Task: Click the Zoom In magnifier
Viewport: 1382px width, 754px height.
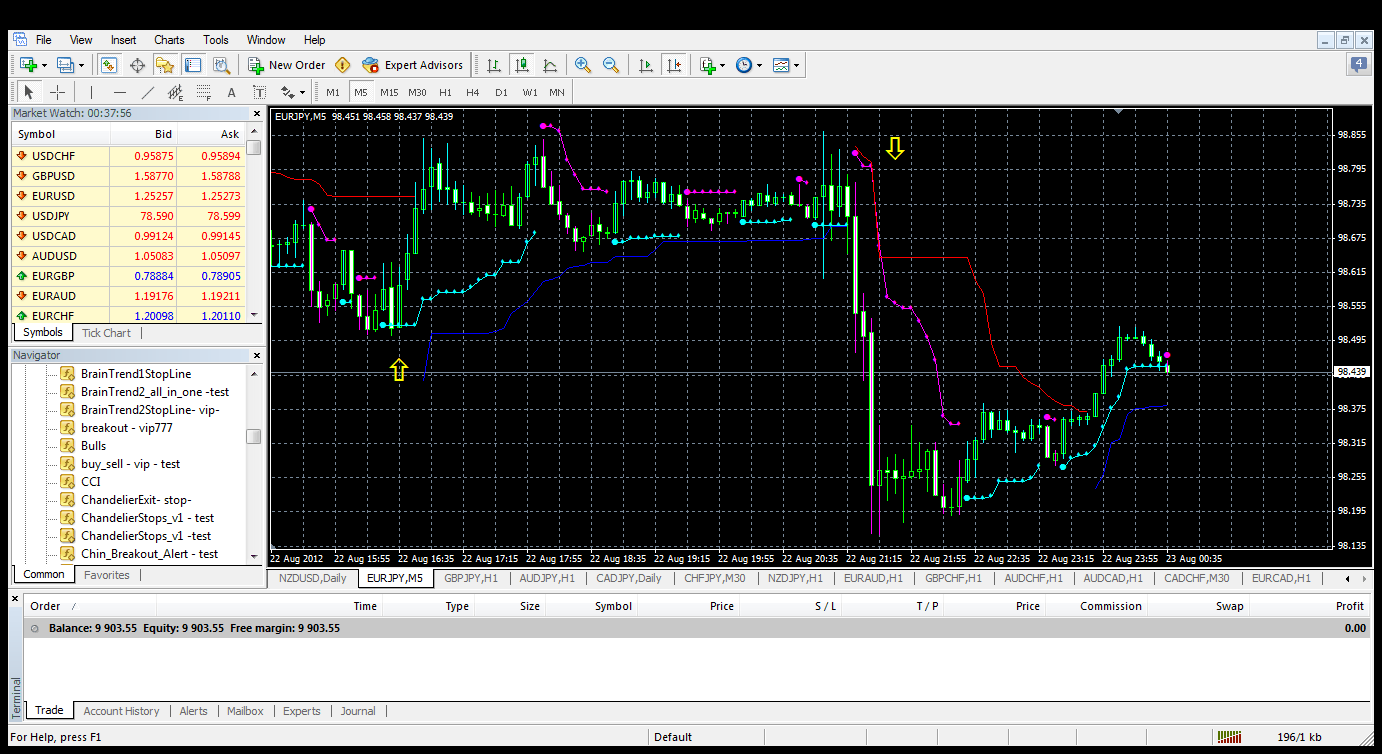Action: [582, 65]
